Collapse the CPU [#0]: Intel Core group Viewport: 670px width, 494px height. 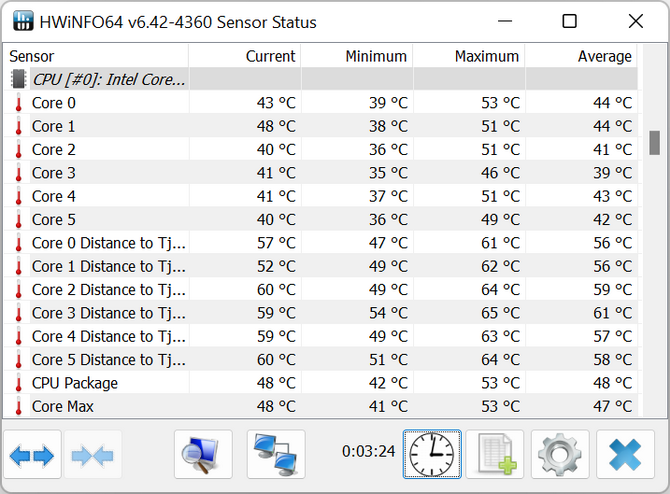110,79
